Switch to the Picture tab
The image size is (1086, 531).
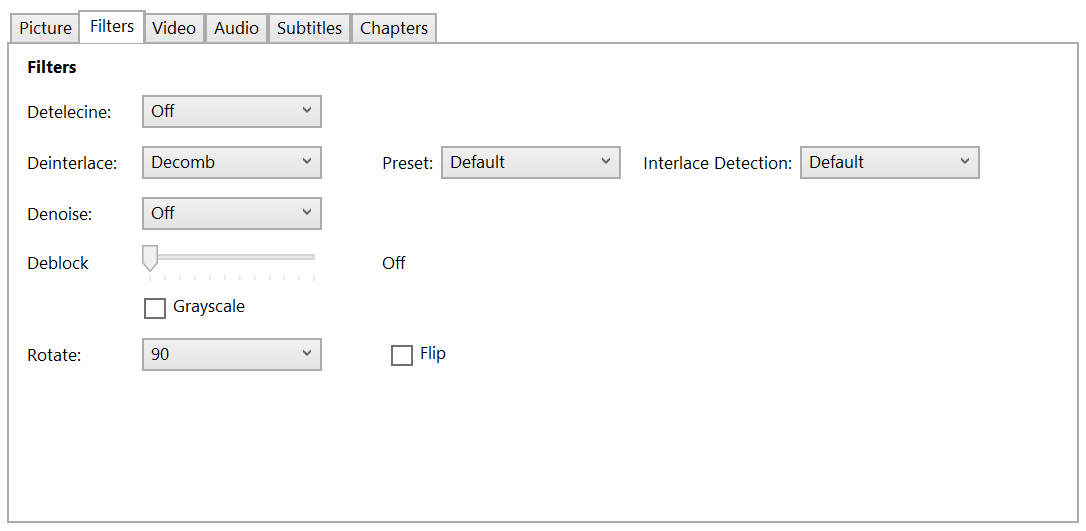click(46, 28)
